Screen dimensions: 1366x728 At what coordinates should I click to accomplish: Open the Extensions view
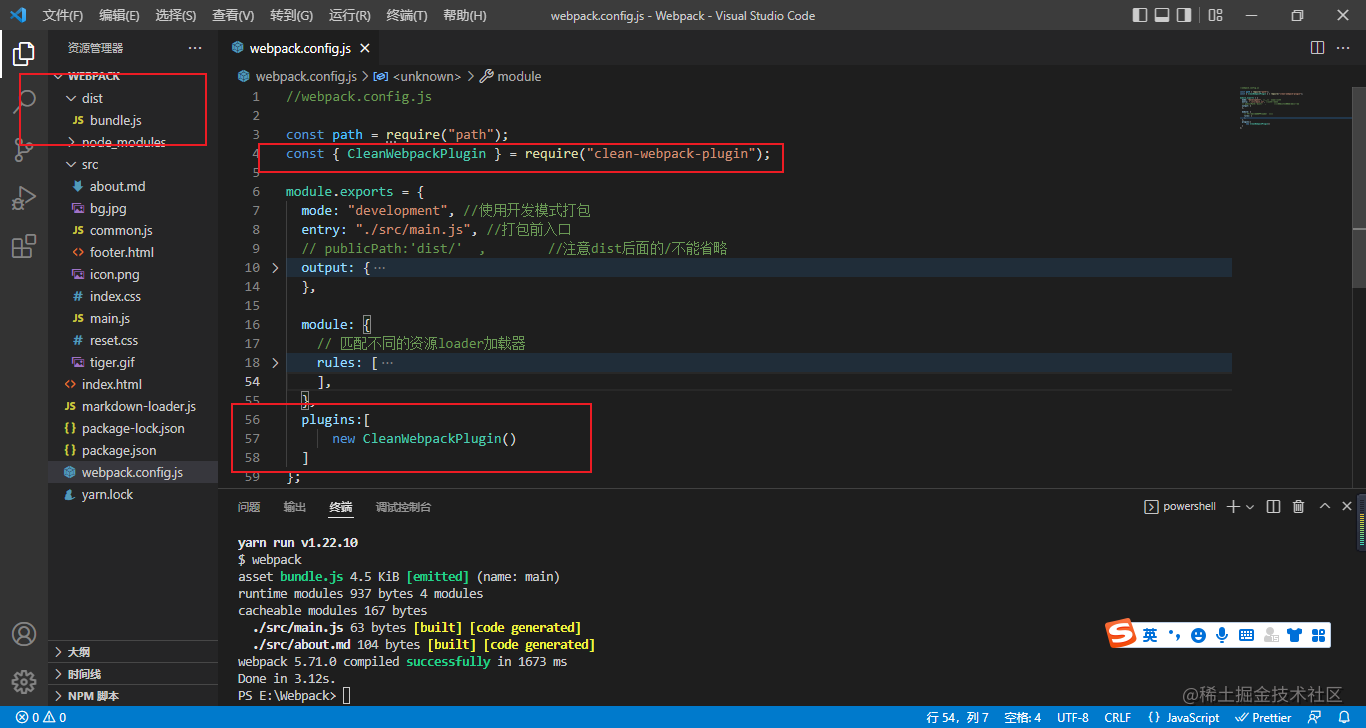pyautogui.click(x=24, y=247)
